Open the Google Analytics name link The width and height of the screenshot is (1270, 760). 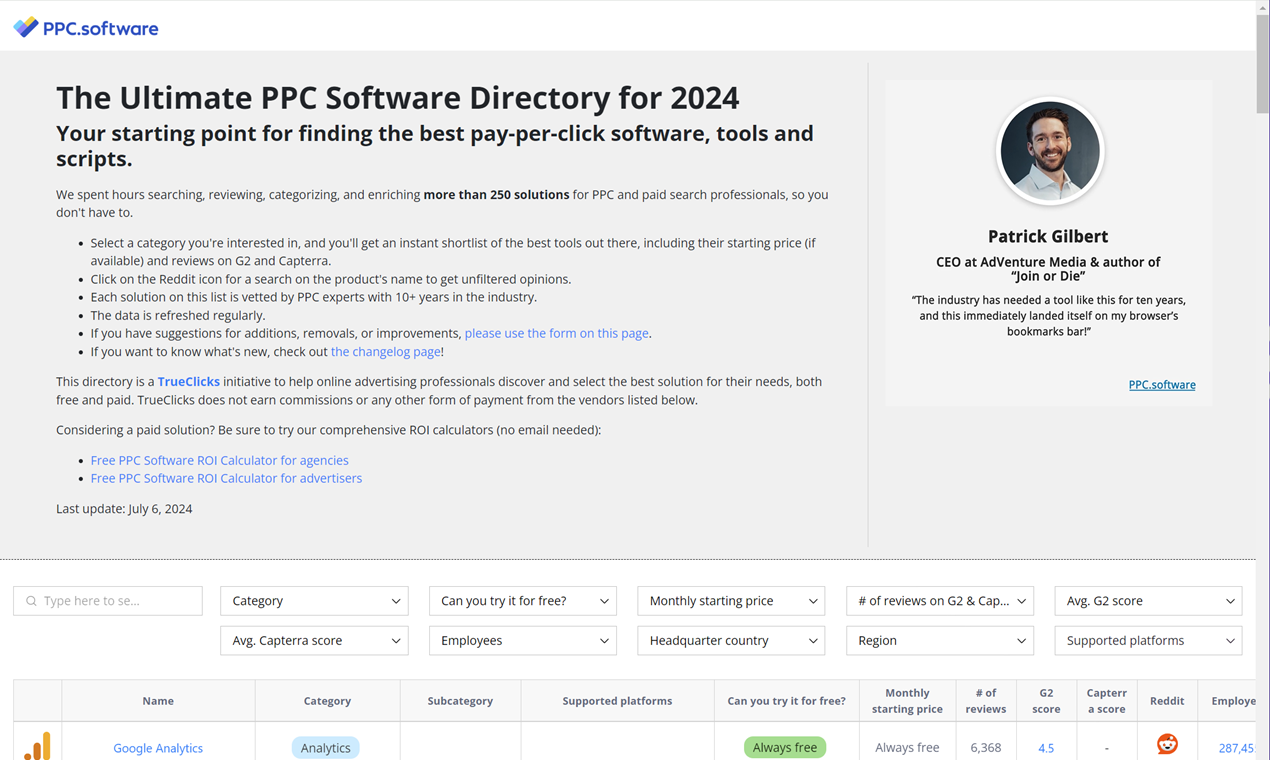click(x=158, y=748)
